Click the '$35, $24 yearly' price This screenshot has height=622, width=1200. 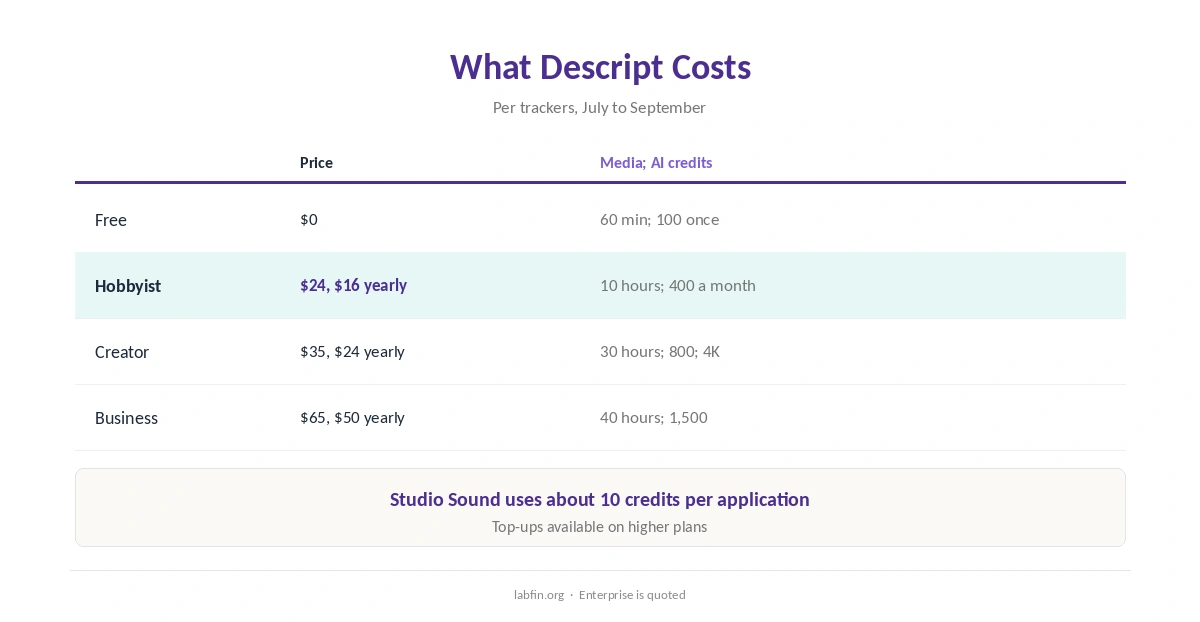[352, 351]
